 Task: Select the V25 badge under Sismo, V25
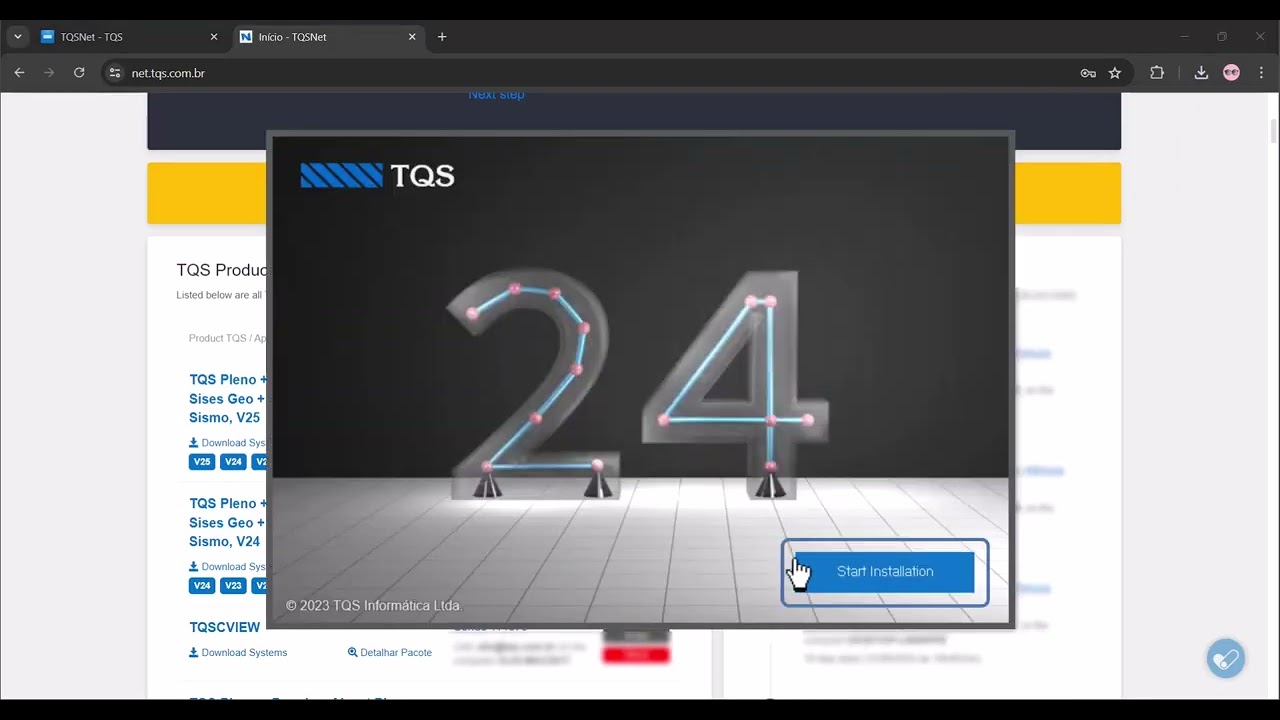(202, 462)
